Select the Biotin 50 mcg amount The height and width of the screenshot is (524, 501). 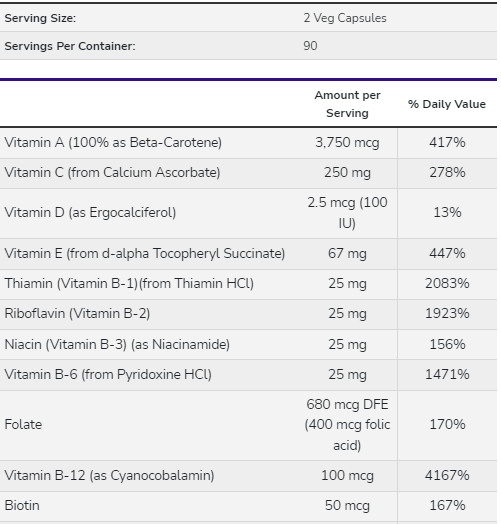click(347, 506)
